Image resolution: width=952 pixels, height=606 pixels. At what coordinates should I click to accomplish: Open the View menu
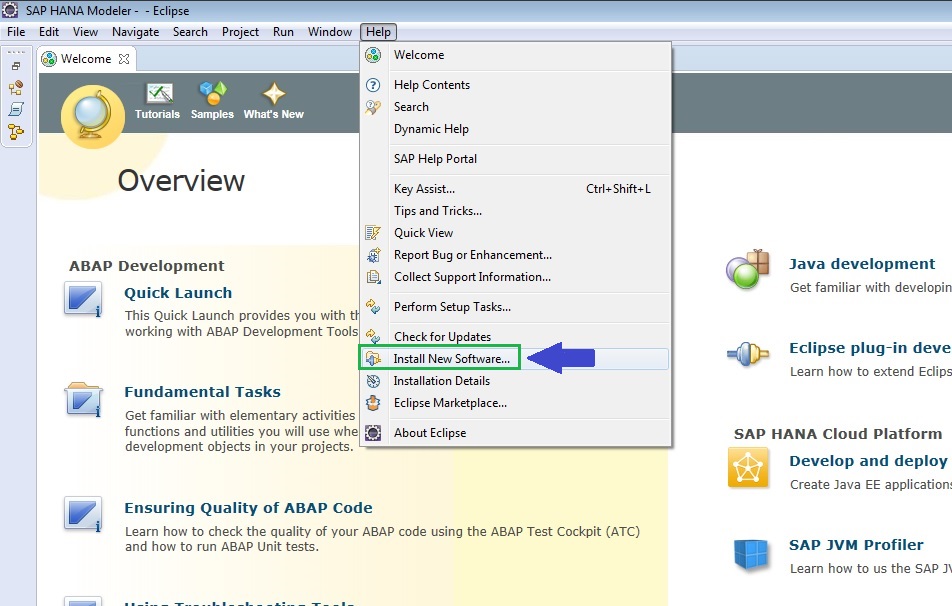coord(85,32)
